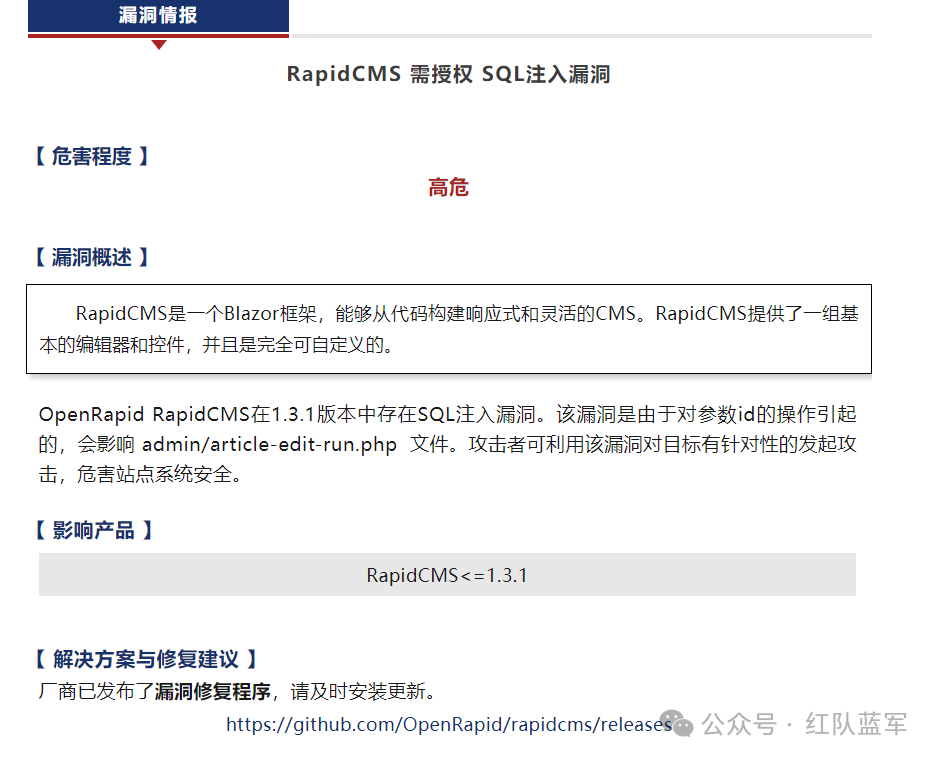
Task: Click the 【影响产品】 section heading
Action: pyautogui.click(x=93, y=530)
